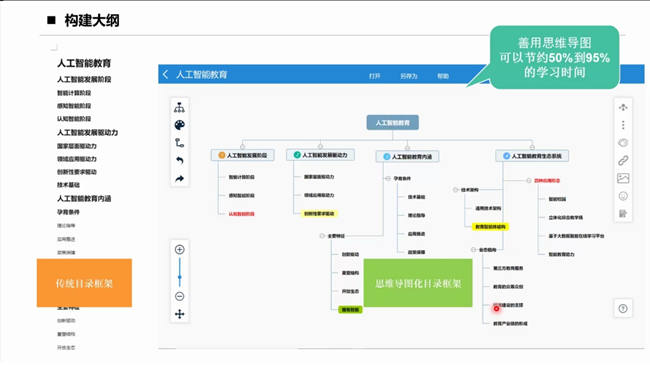Viewport: 650px width, 366px height.
Task: Go back using the header arrow
Action: pos(165,74)
